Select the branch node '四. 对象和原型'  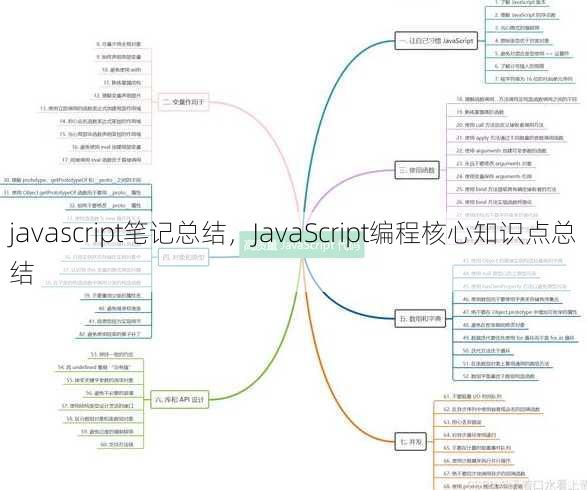coord(183,258)
